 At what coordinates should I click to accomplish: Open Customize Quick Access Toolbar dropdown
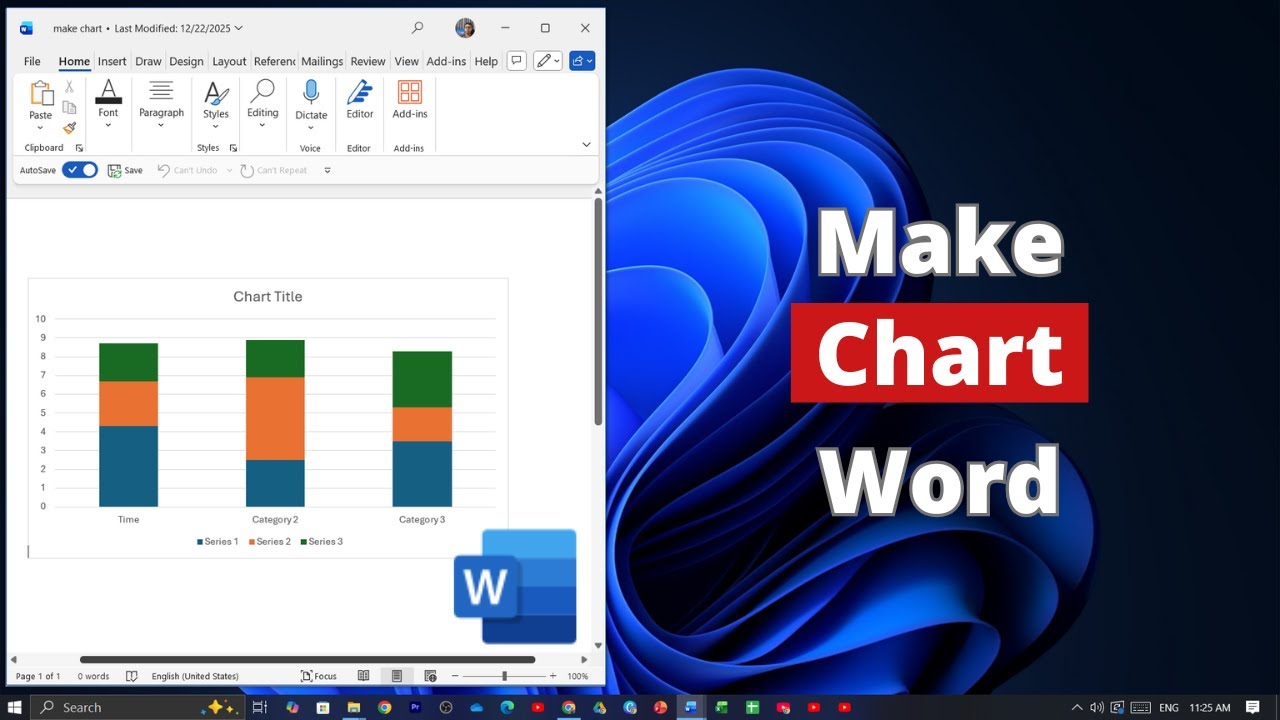tap(327, 170)
